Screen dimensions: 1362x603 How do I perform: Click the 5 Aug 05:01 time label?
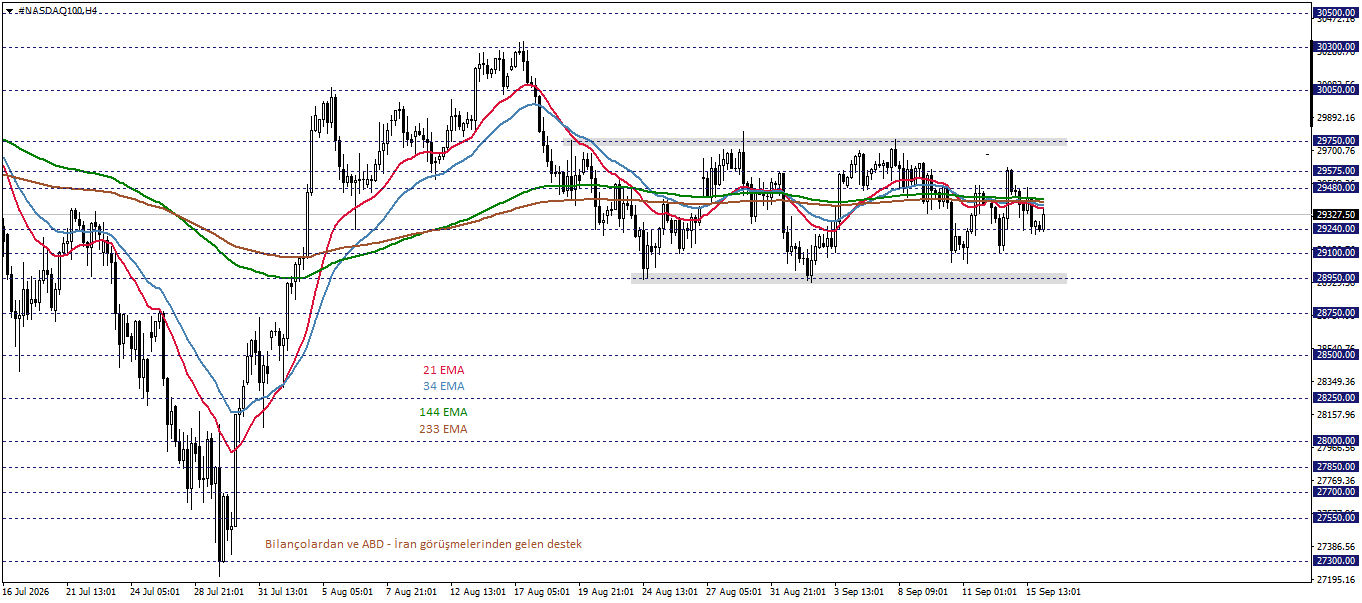point(347,592)
